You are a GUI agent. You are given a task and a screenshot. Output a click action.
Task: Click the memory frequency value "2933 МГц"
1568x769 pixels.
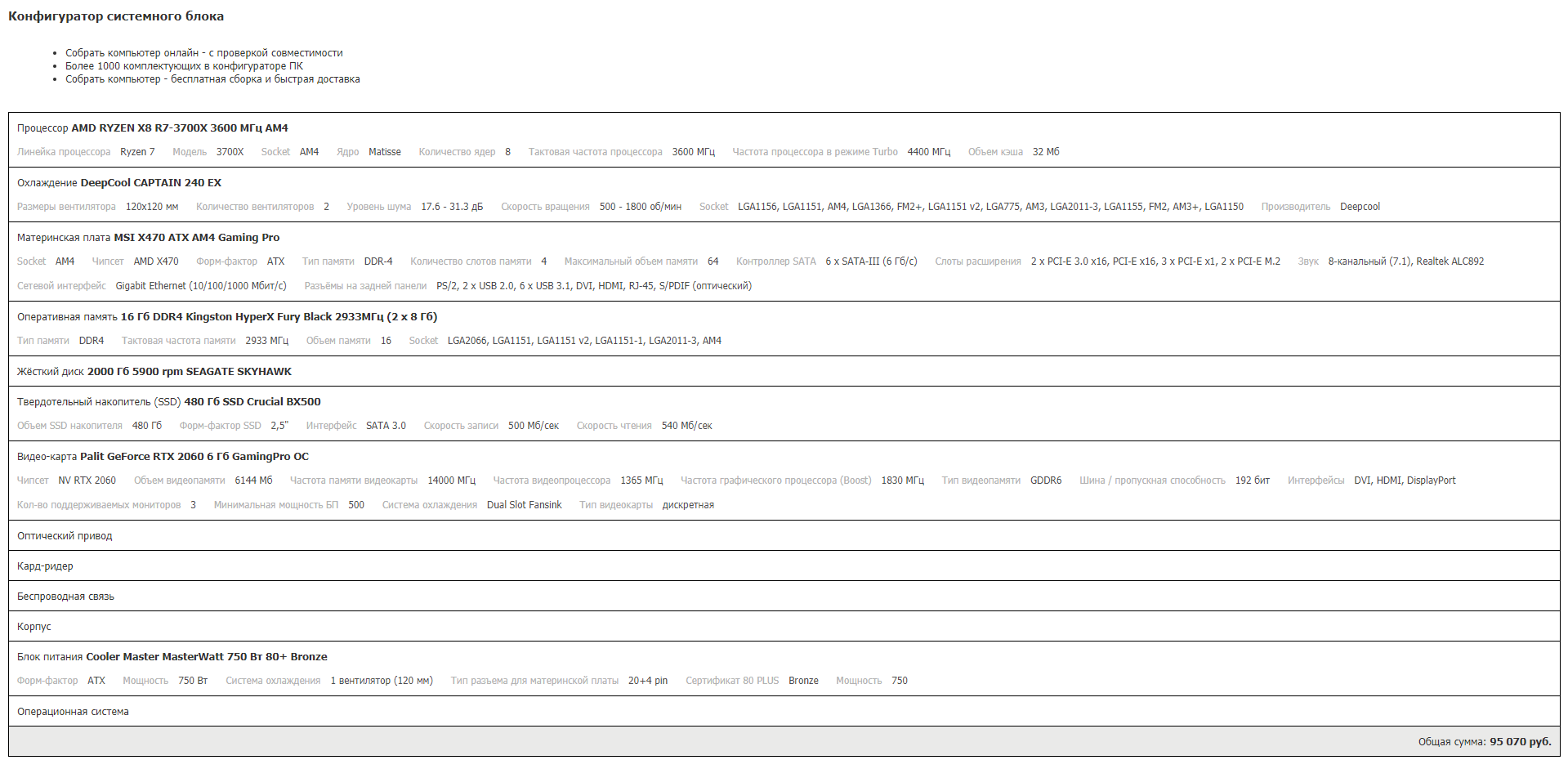[267, 341]
